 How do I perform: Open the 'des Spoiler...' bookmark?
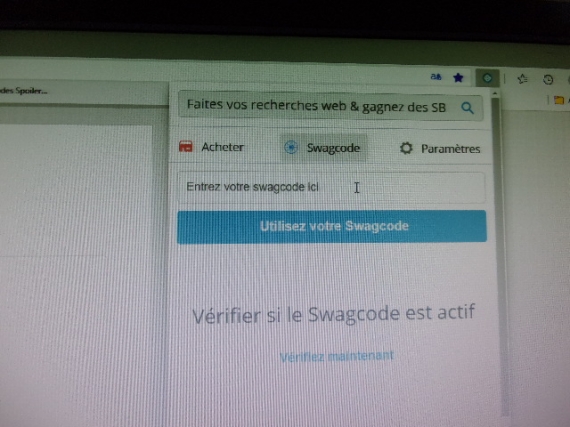(23, 90)
